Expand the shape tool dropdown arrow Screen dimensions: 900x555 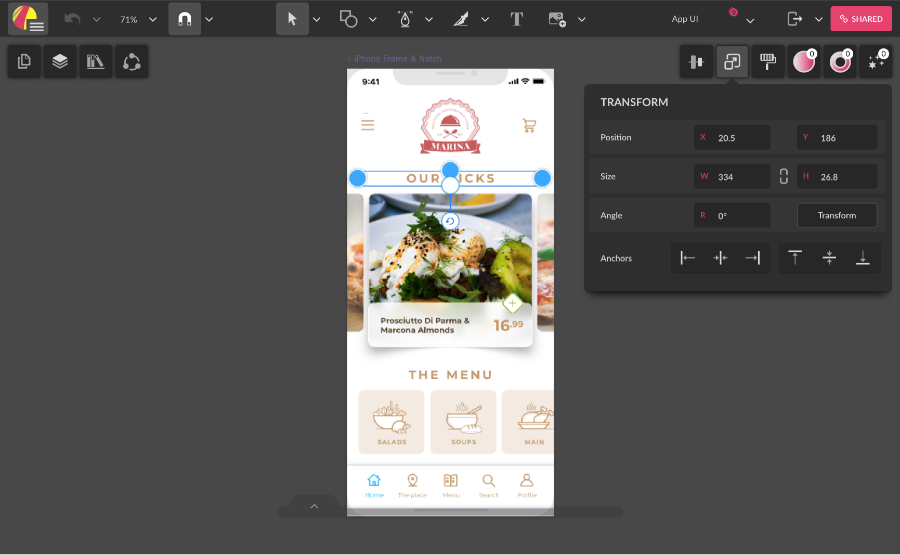coord(373,19)
